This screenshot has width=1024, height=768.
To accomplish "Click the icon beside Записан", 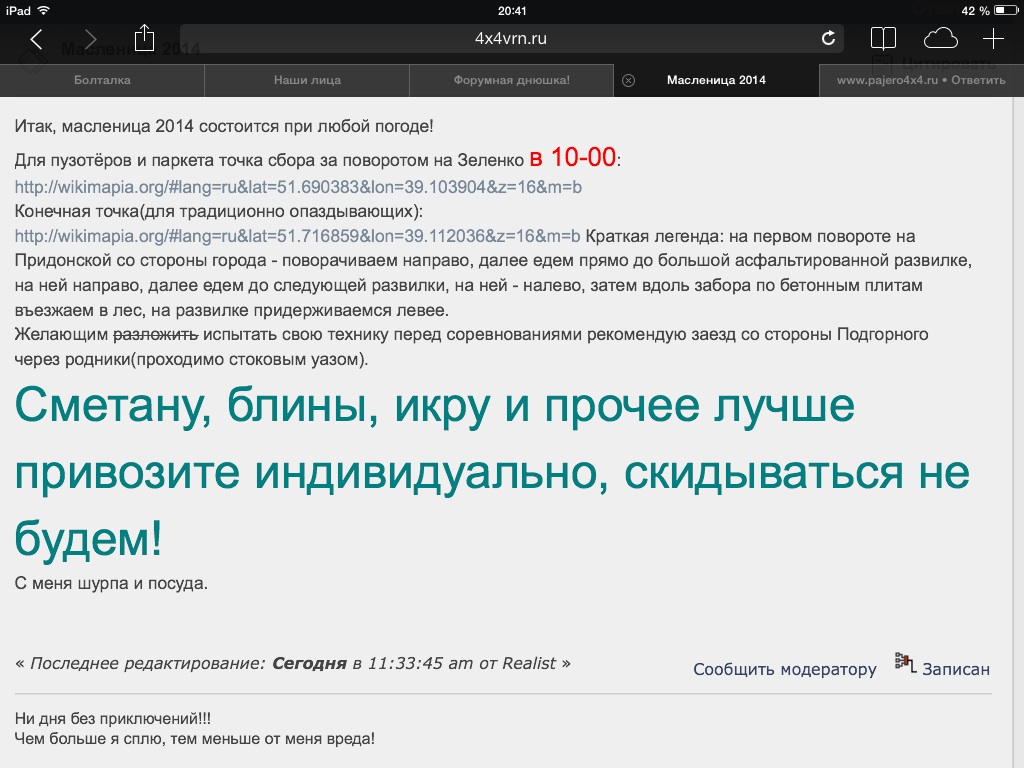I will click(906, 664).
